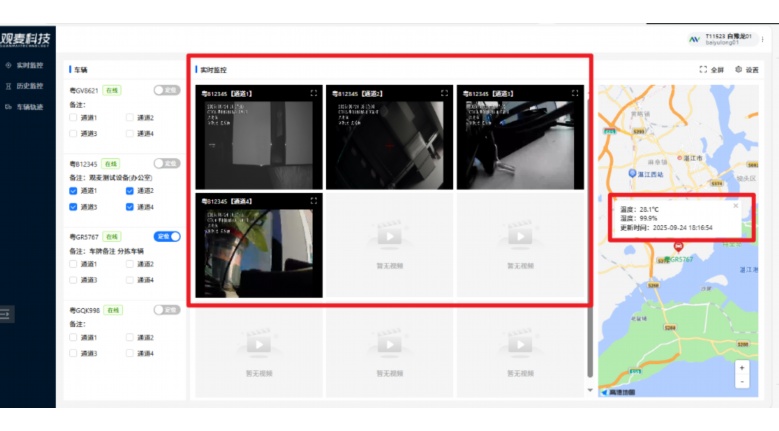This screenshot has width=779, height=431.
Task: Check 通道2 under vehicle 粤GR5767
Action: click(130, 264)
